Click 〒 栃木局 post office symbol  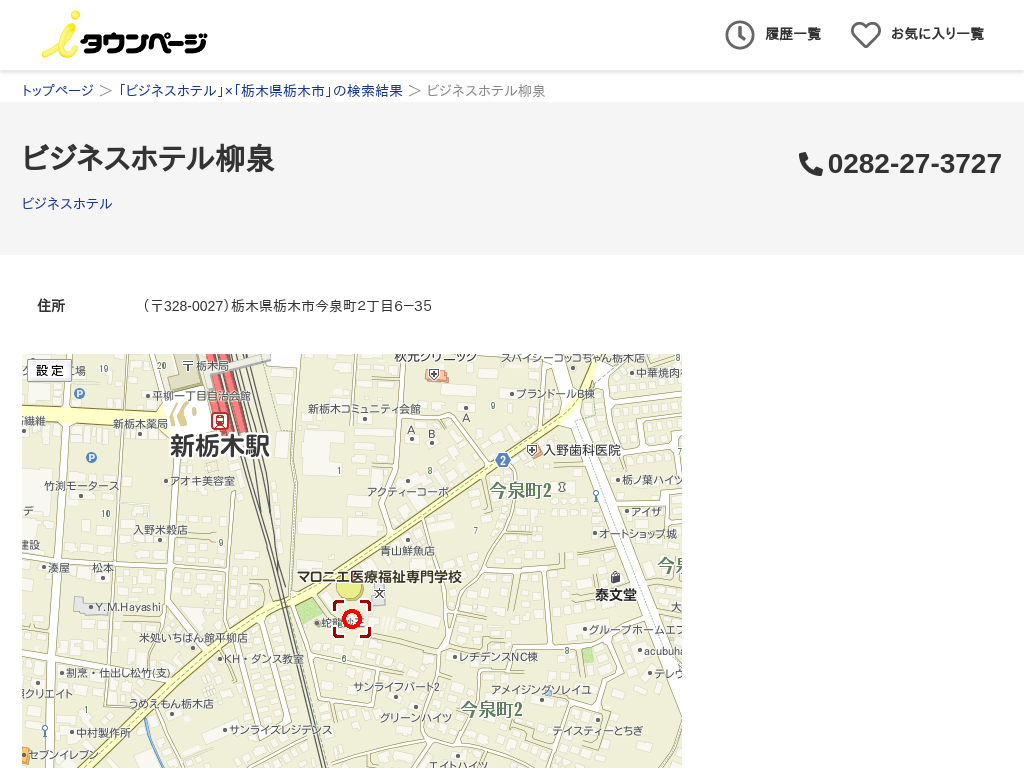click(x=188, y=366)
